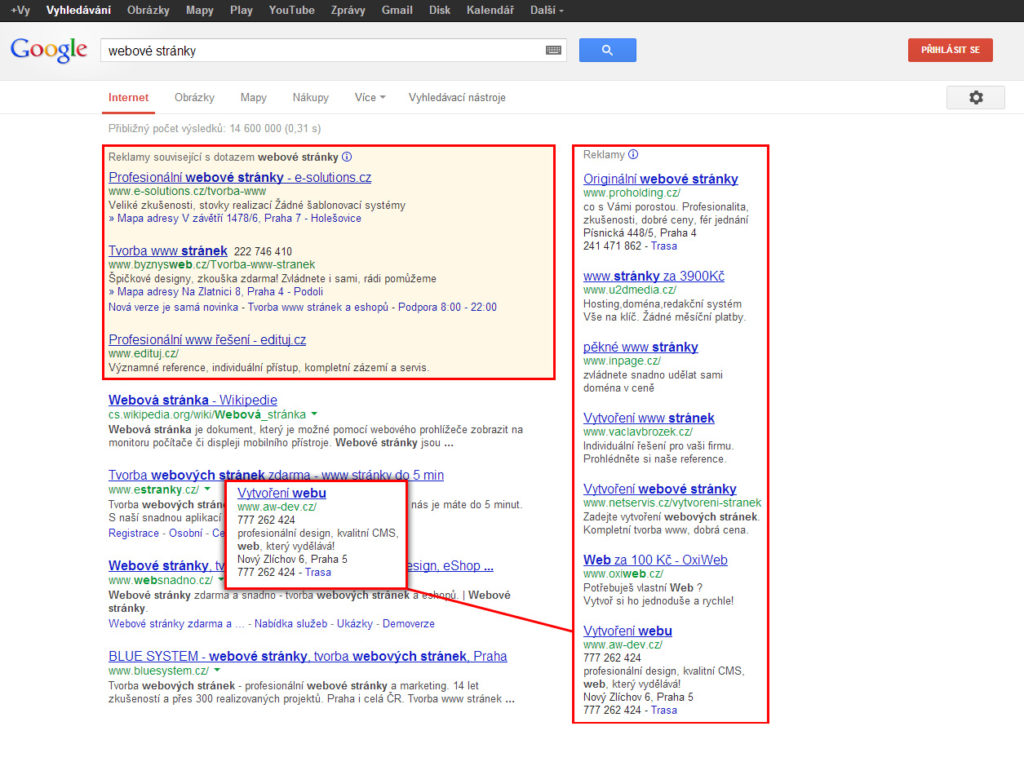Open Gmail from the top bar
This screenshot has width=1024, height=775.
coord(397,10)
